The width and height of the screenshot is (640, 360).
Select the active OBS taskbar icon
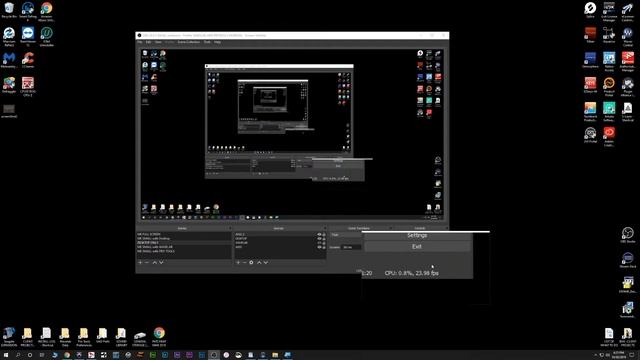(x=213, y=355)
